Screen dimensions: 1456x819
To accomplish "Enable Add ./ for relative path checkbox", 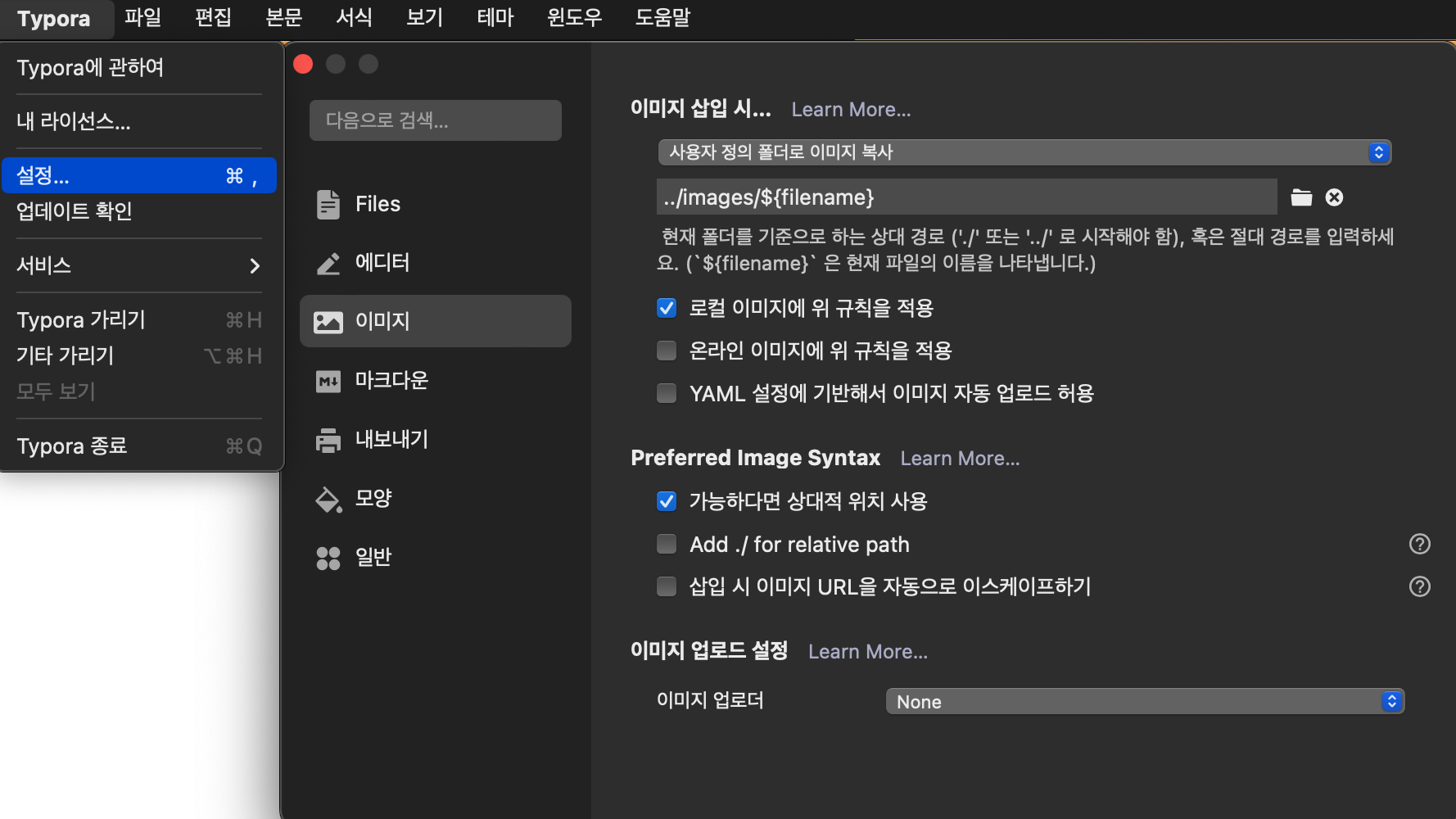I will click(x=667, y=544).
